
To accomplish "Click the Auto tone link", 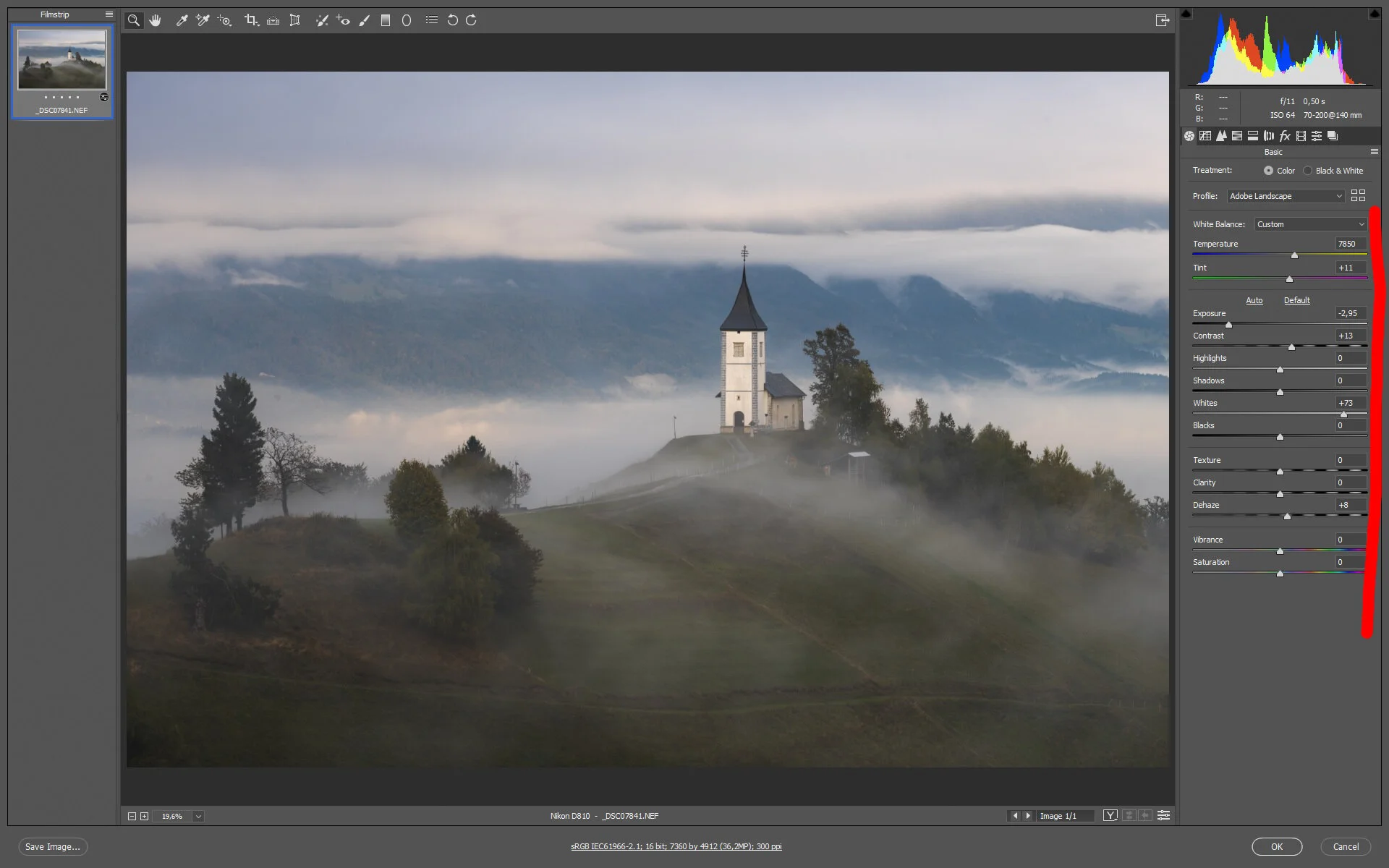I will pyautogui.click(x=1254, y=300).
